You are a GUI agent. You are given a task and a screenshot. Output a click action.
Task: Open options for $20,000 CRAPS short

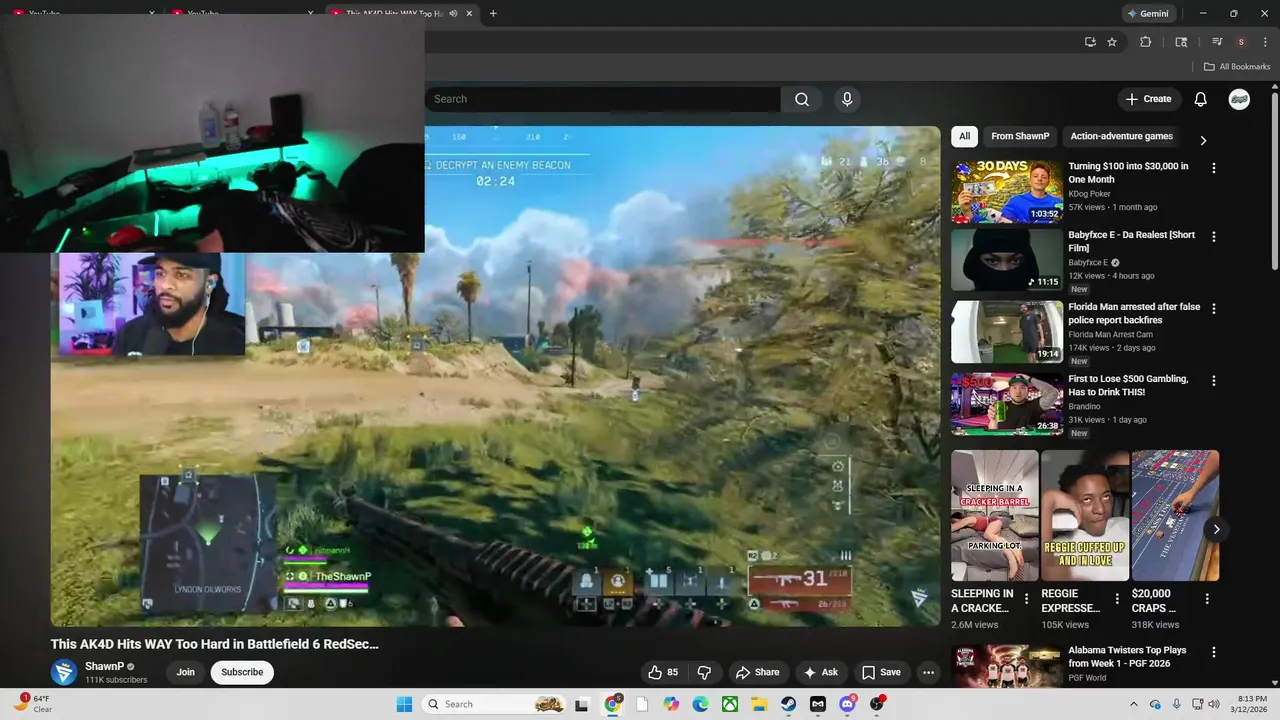(x=1207, y=599)
